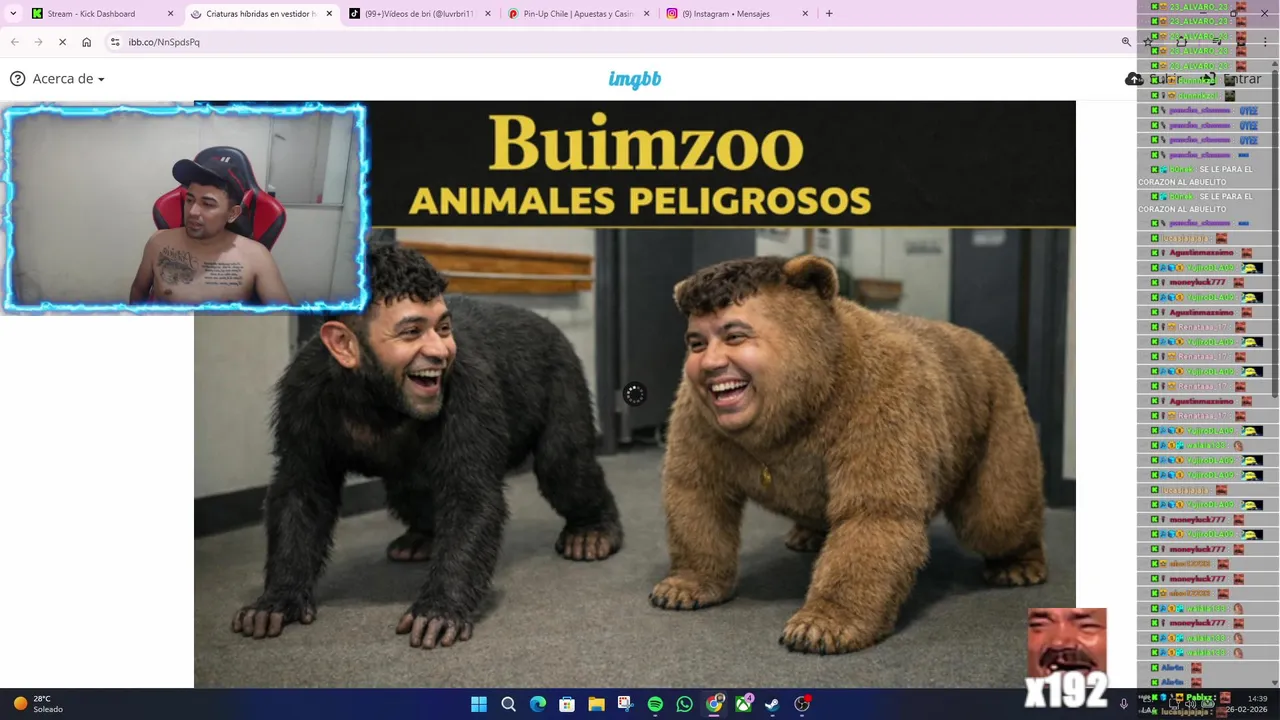Focus the ibb.co address bar
1280x720 pixels.
[620, 42]
